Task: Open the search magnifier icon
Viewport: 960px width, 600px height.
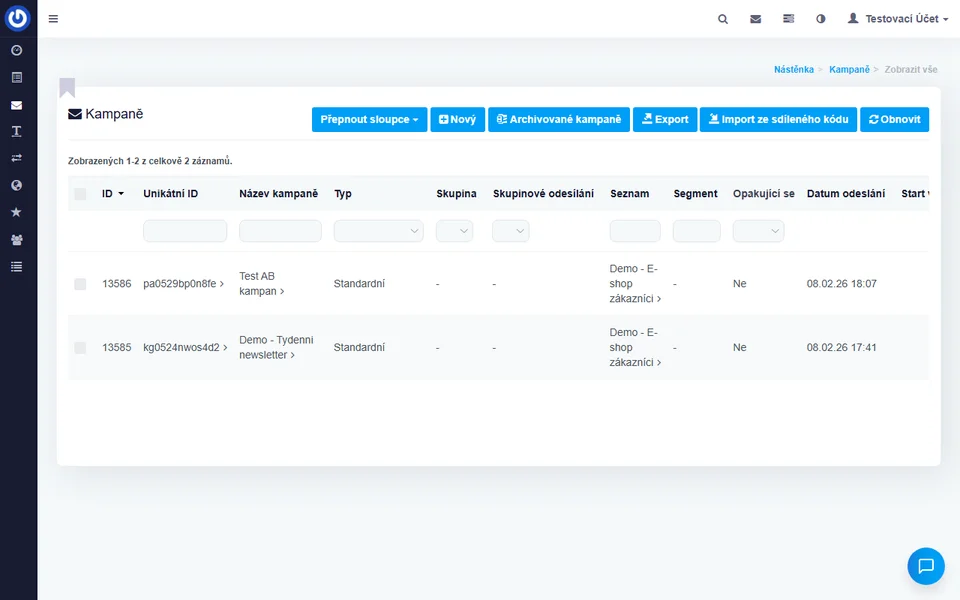Action: tap(723, 19)
